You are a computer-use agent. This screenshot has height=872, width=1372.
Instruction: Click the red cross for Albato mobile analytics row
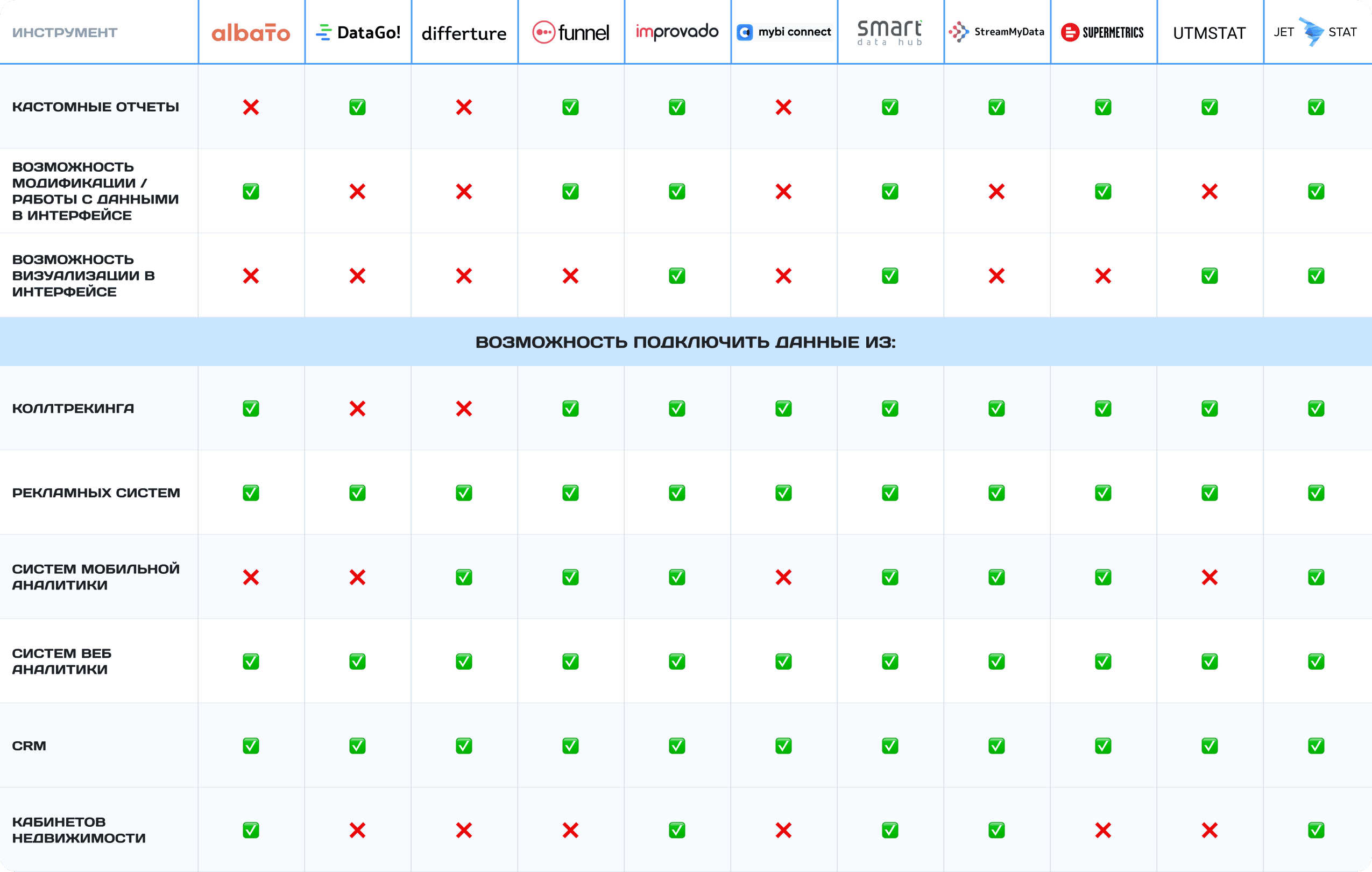[x=251, y=578]
